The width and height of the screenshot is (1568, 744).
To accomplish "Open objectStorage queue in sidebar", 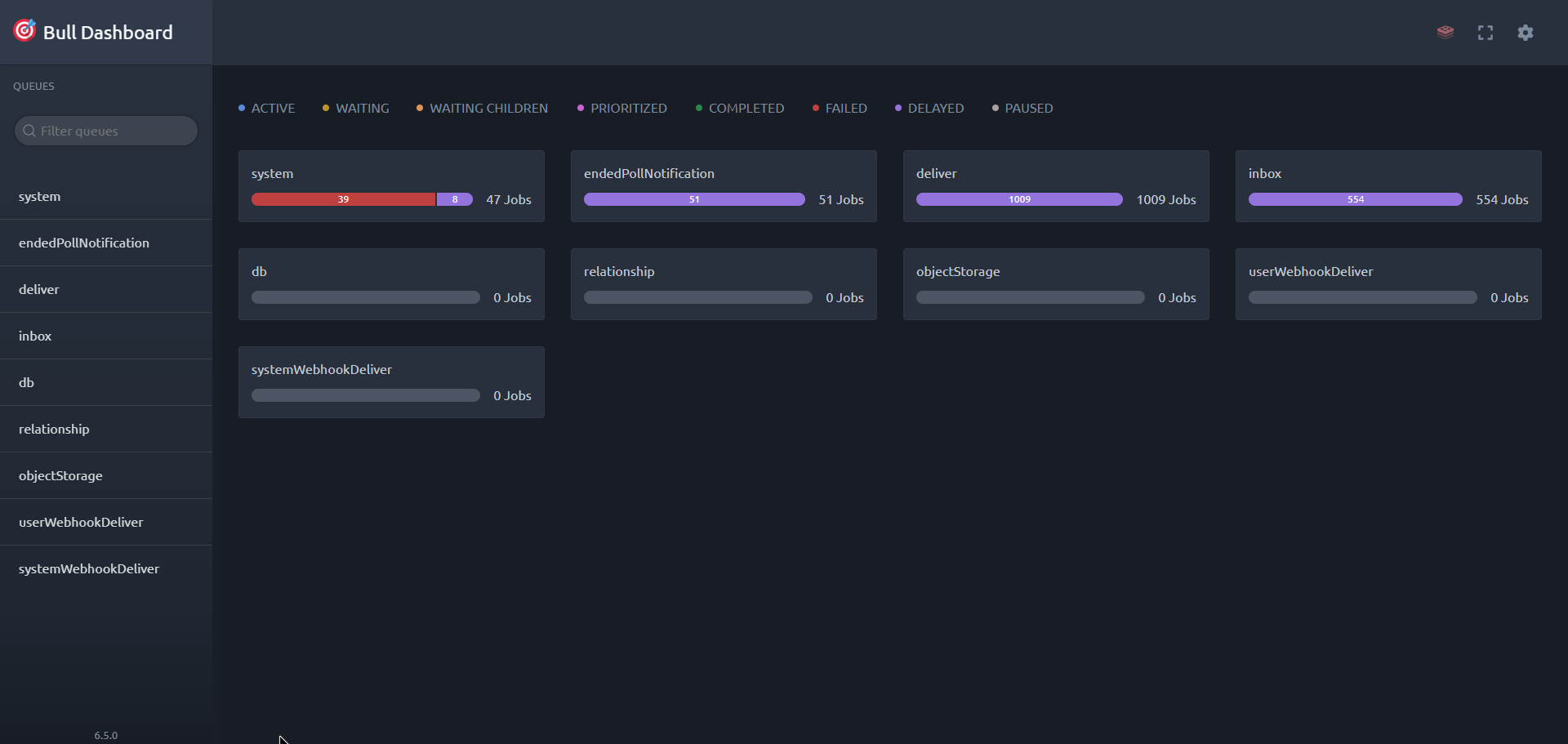I will 60,476.
